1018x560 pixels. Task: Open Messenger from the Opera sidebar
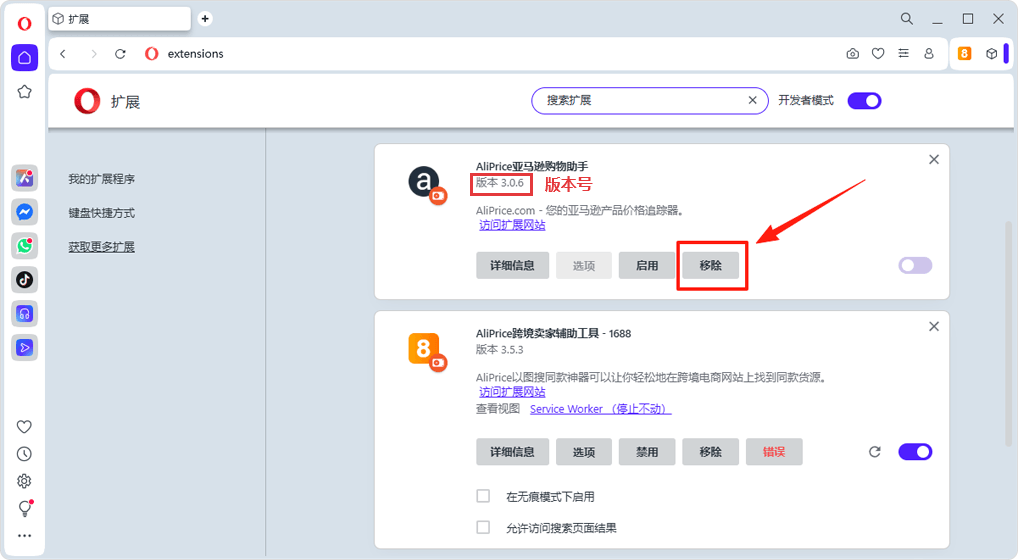coord(25,212)
